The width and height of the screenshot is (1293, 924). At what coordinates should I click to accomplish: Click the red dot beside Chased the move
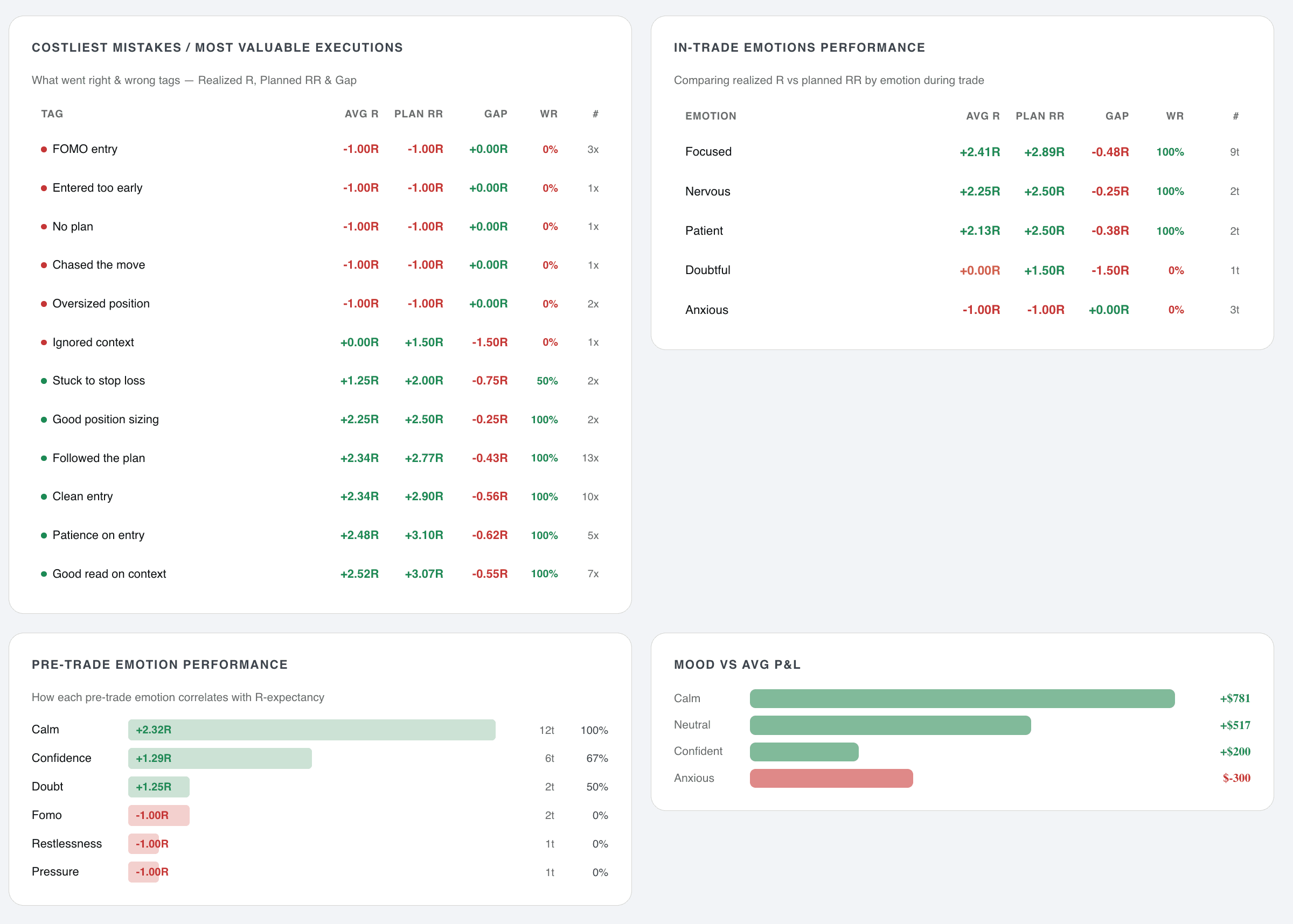(44, 264)
